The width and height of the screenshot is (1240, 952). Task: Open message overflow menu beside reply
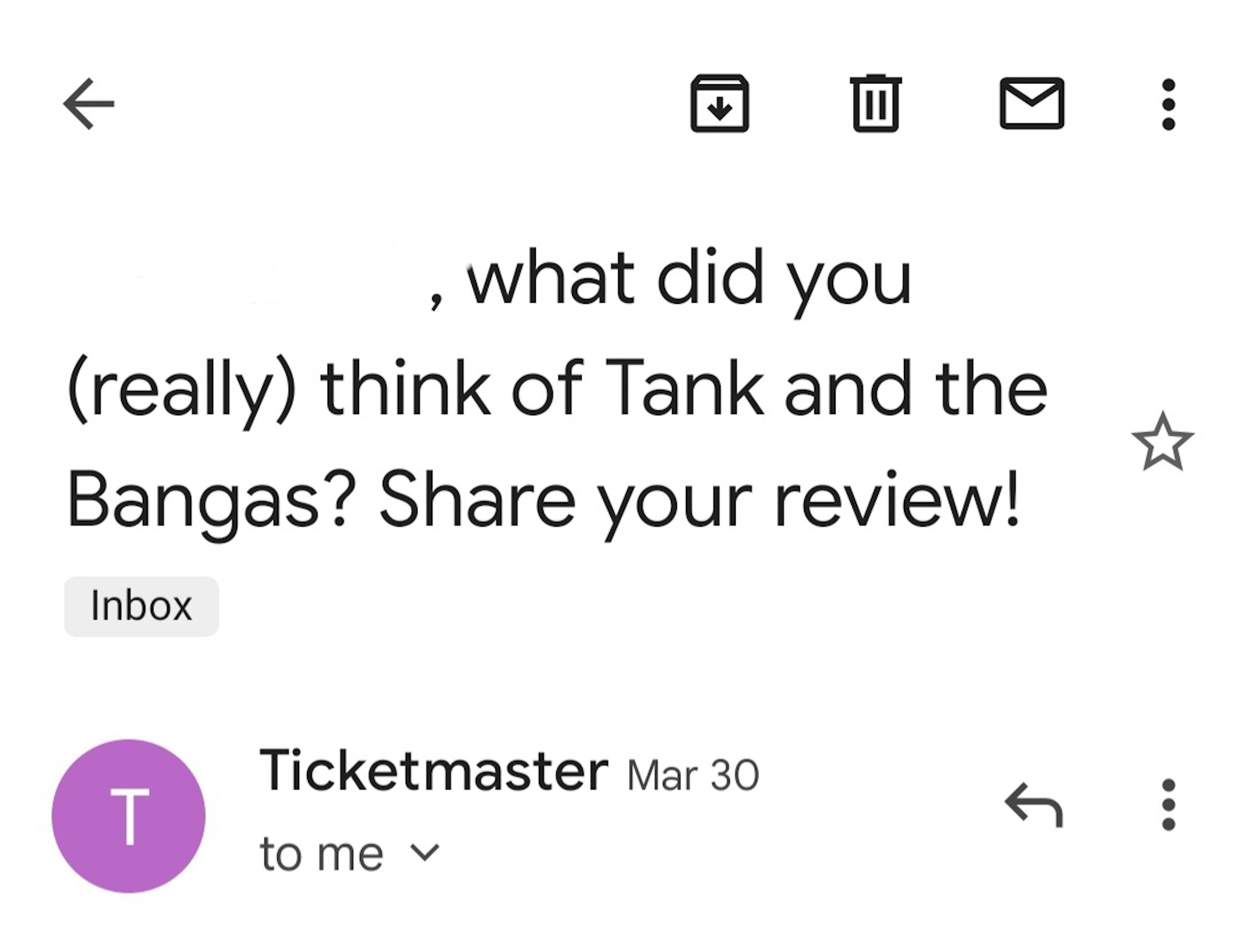[x=1169, y=805]
